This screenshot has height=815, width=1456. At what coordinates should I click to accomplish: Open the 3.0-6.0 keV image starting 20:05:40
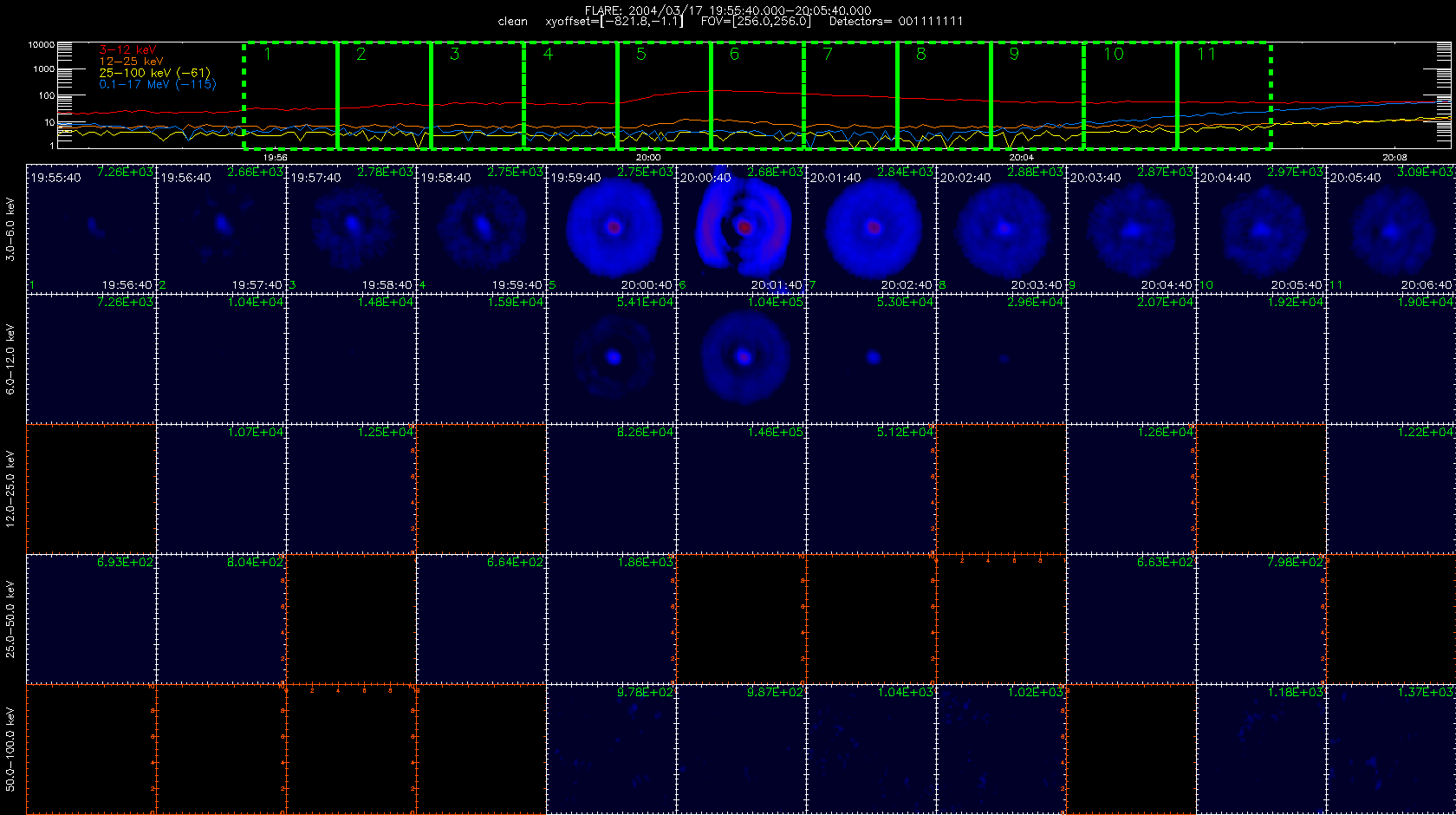point(1391,228)
